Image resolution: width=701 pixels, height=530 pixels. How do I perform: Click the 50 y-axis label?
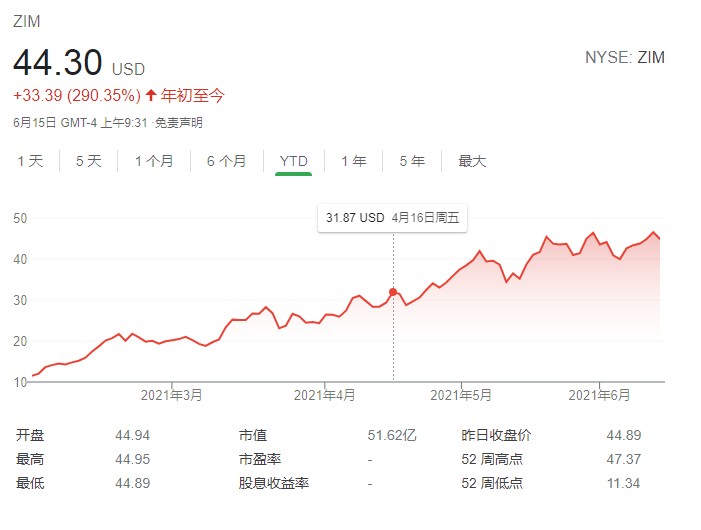tap(20, 219)
